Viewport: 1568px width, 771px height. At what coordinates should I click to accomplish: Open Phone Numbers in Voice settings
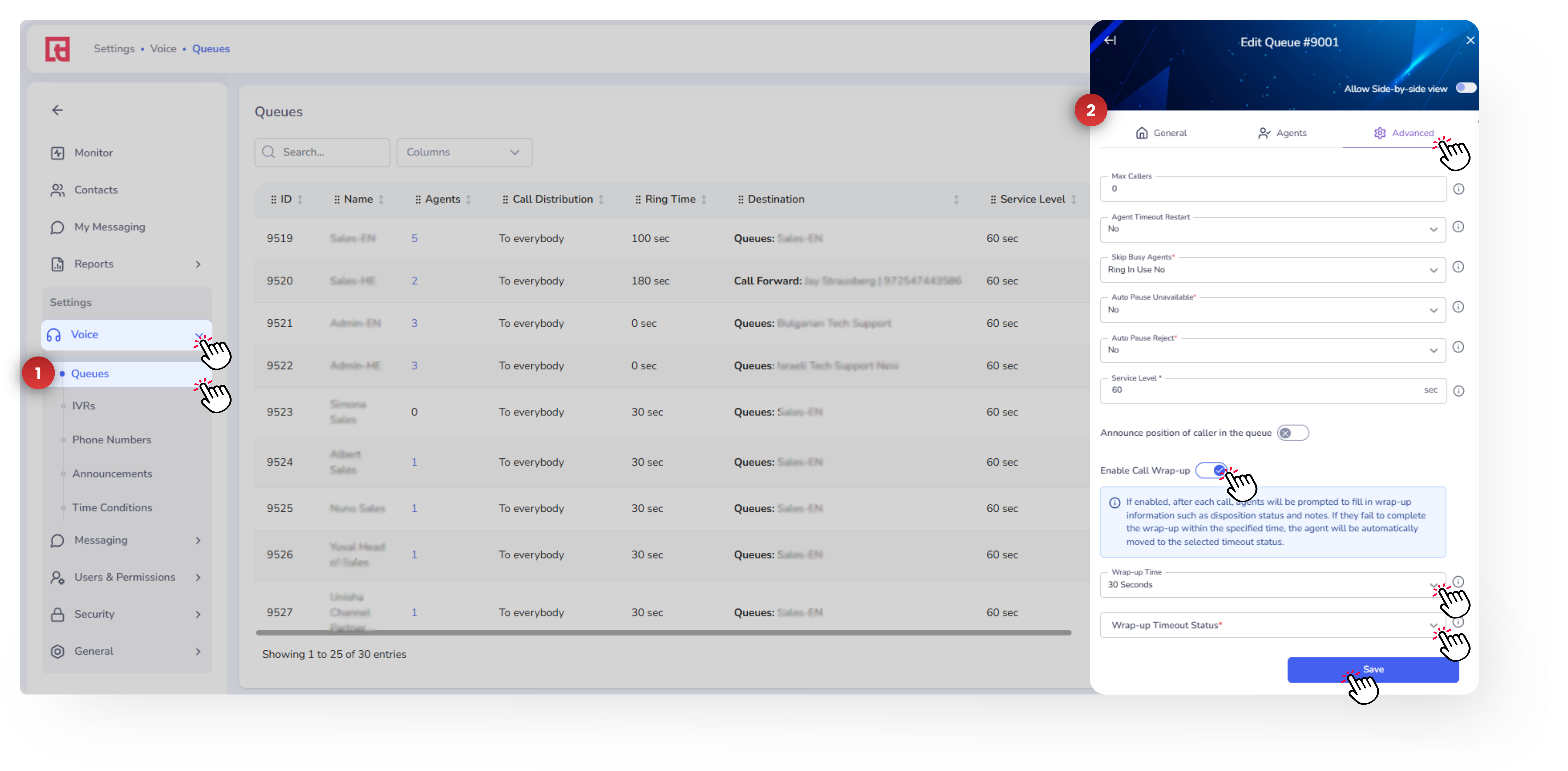[x=111, y=439]
